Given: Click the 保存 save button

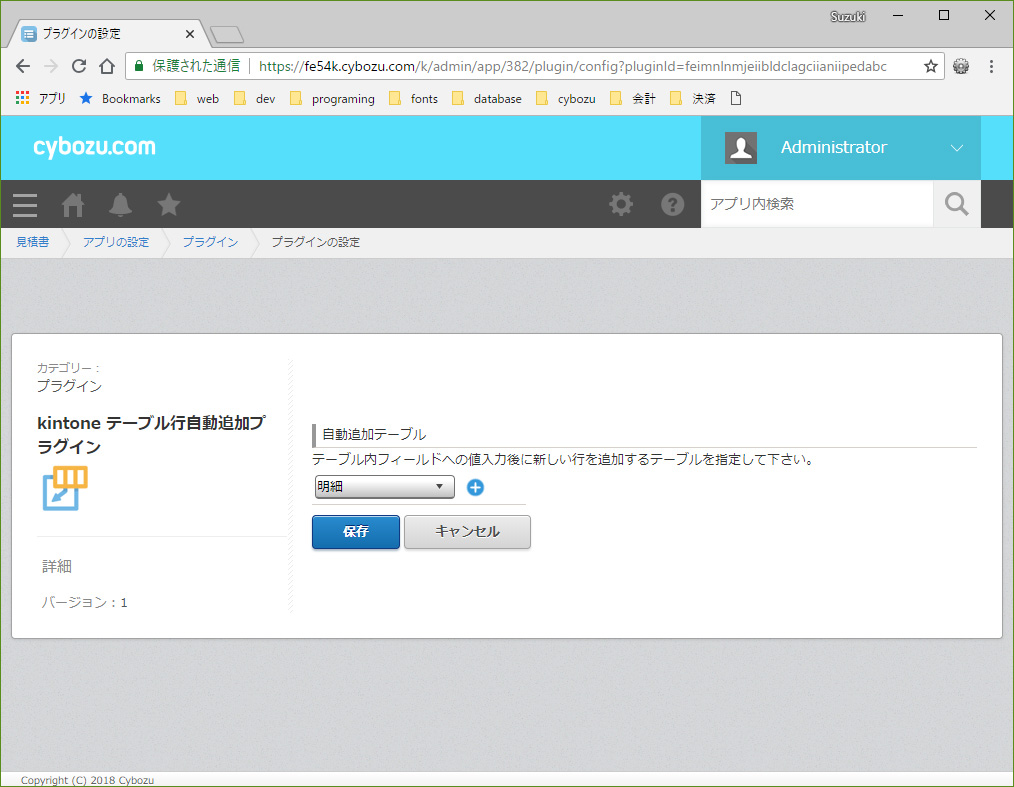Looking at the screenshot, I should pyautogui.click(x=356, y=532).
